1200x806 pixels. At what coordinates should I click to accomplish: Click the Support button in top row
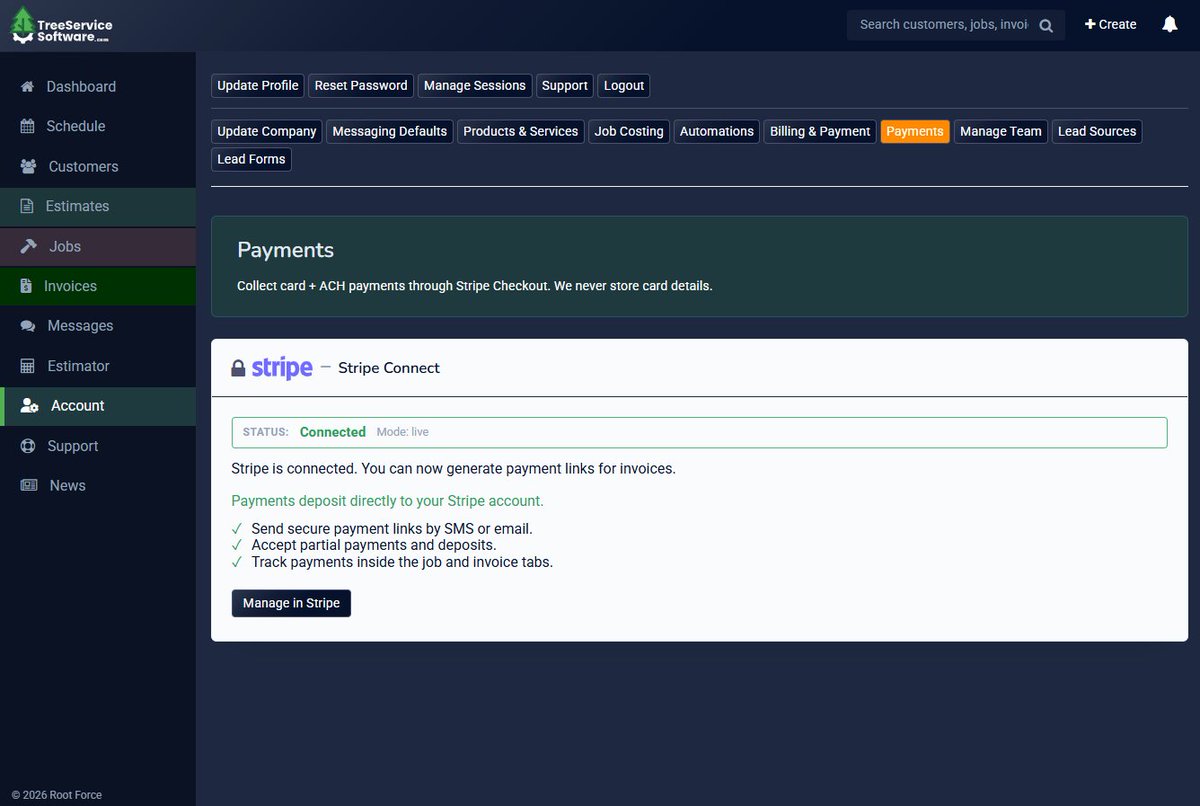click(565, 86)
